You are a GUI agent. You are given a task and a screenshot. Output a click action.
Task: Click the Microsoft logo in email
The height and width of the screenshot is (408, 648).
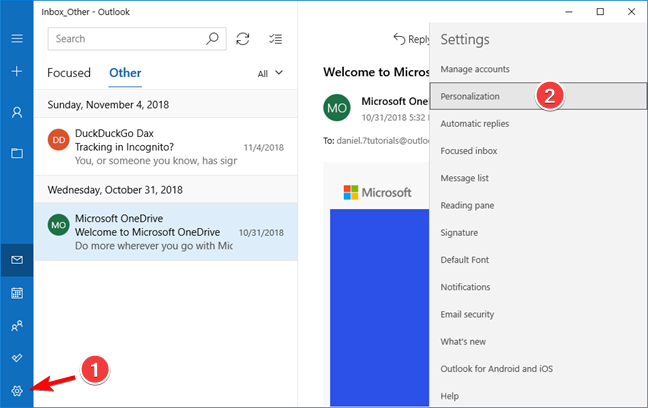(377, 192)
